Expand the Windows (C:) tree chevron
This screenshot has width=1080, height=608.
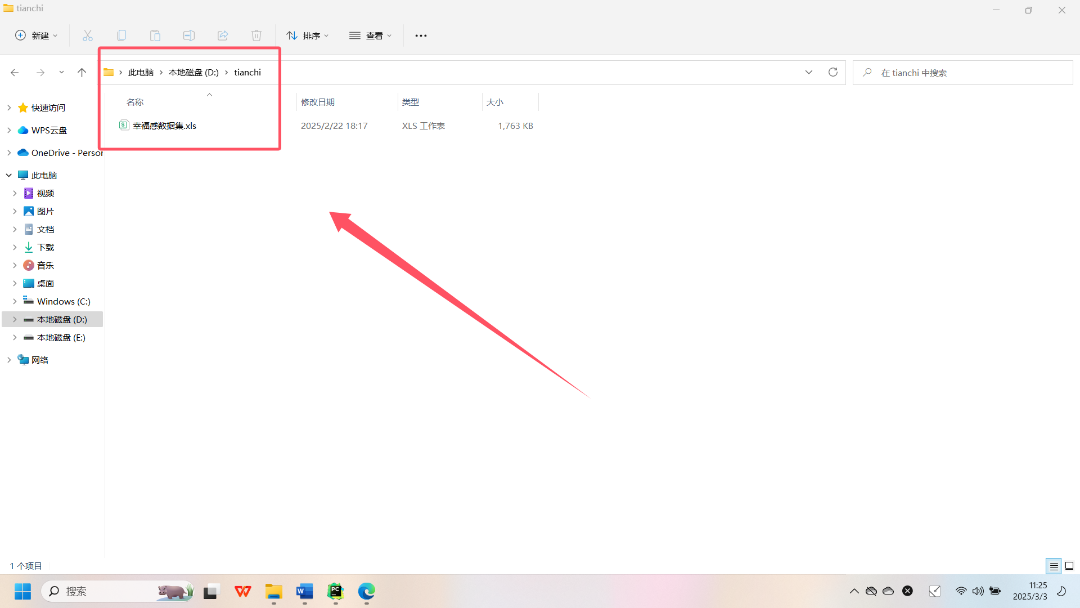coord(14,302)
